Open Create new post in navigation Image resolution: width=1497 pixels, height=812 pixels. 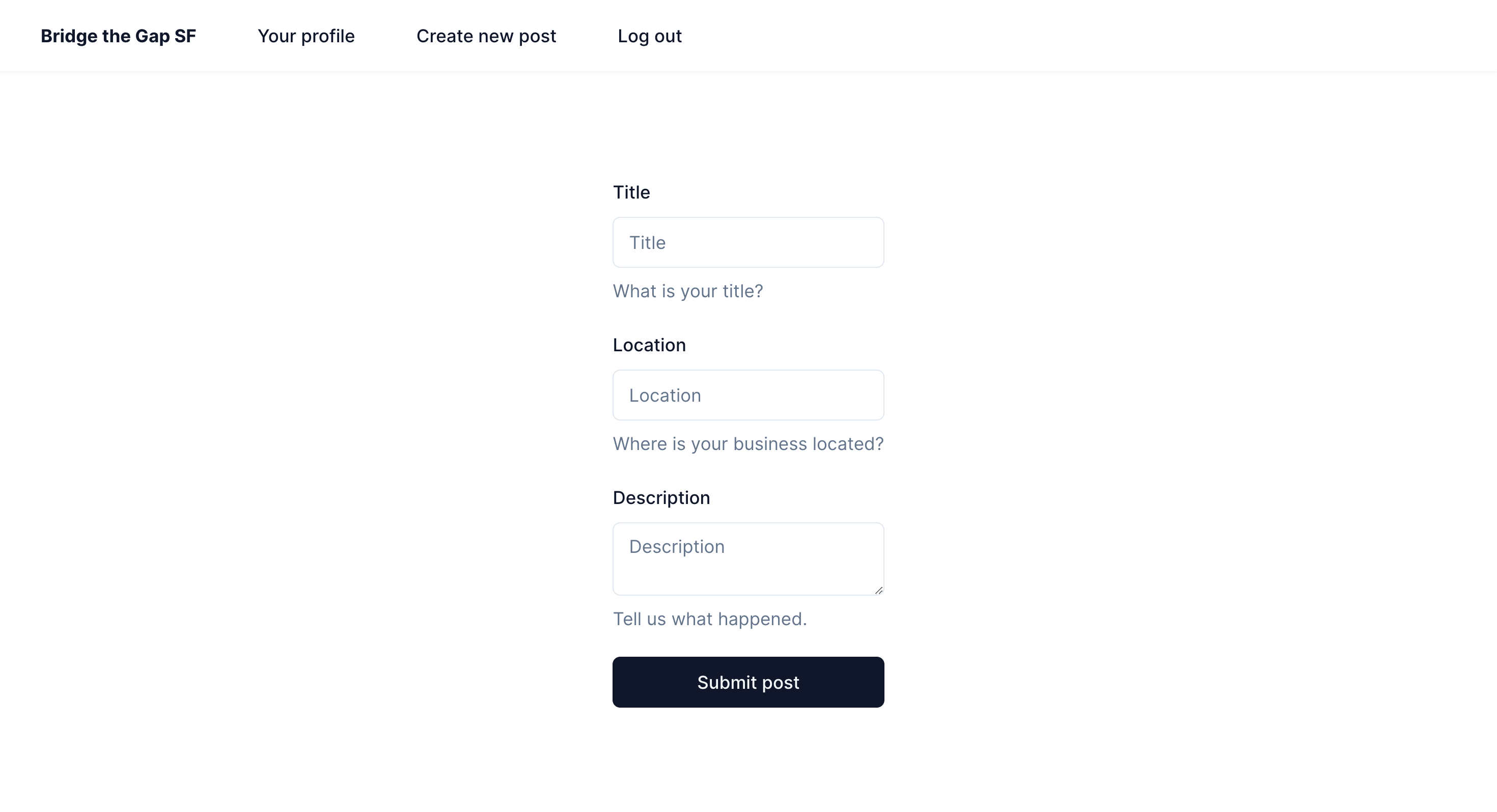tap(486, 36)
